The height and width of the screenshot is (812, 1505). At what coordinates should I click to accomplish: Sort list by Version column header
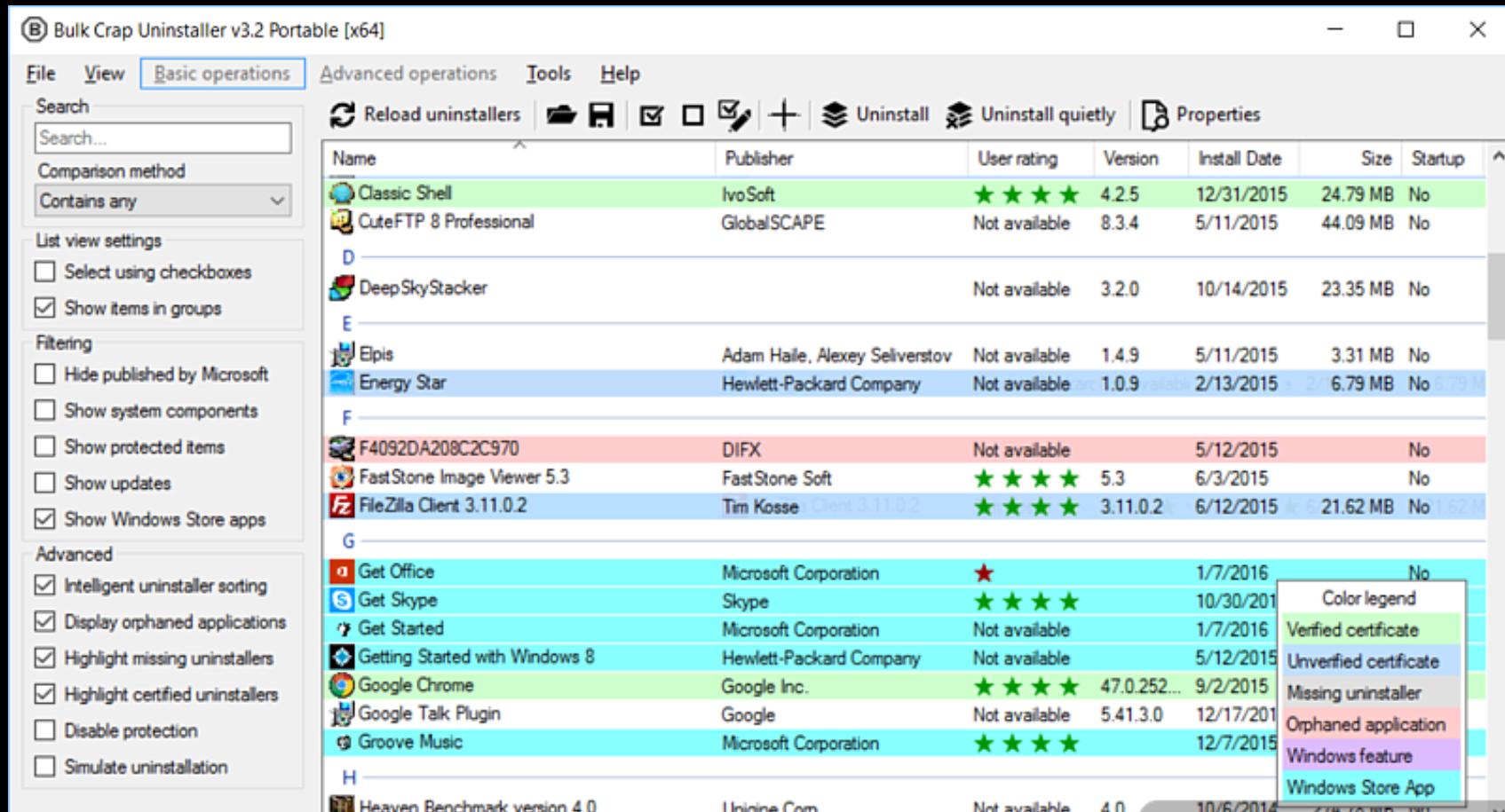[1141, 159]
